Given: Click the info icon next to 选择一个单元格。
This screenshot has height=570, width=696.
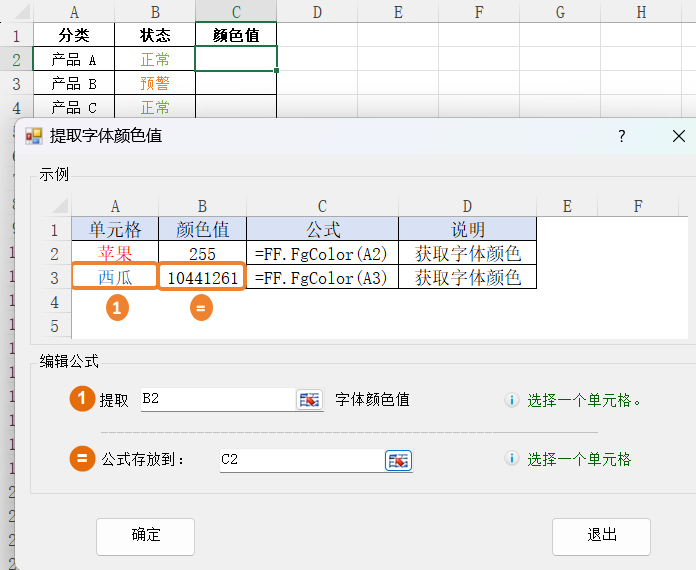Looking at the screenshot, I should click(x=512, y=400).
